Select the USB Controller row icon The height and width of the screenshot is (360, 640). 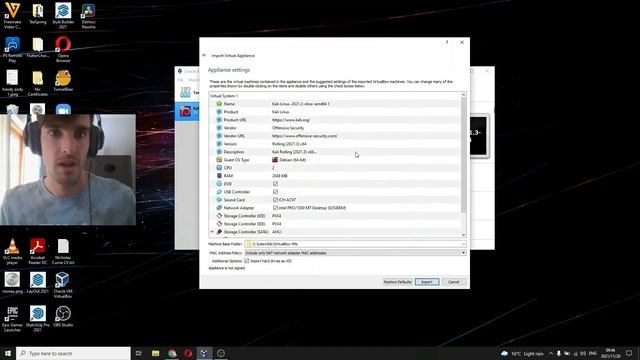pyautogui.click(x=219, y=192)
